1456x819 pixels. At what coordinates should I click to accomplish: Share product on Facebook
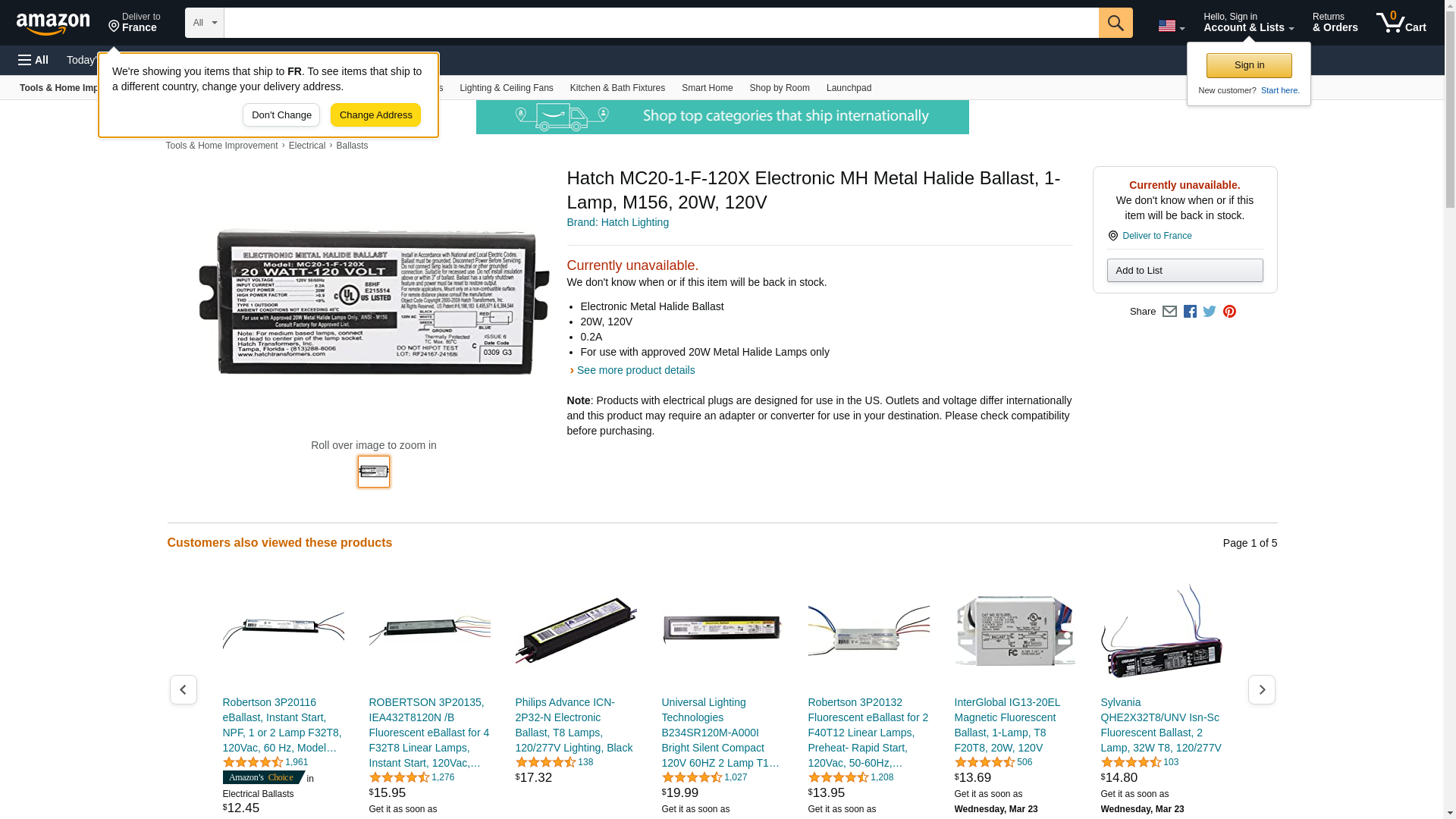[1190, 312]
